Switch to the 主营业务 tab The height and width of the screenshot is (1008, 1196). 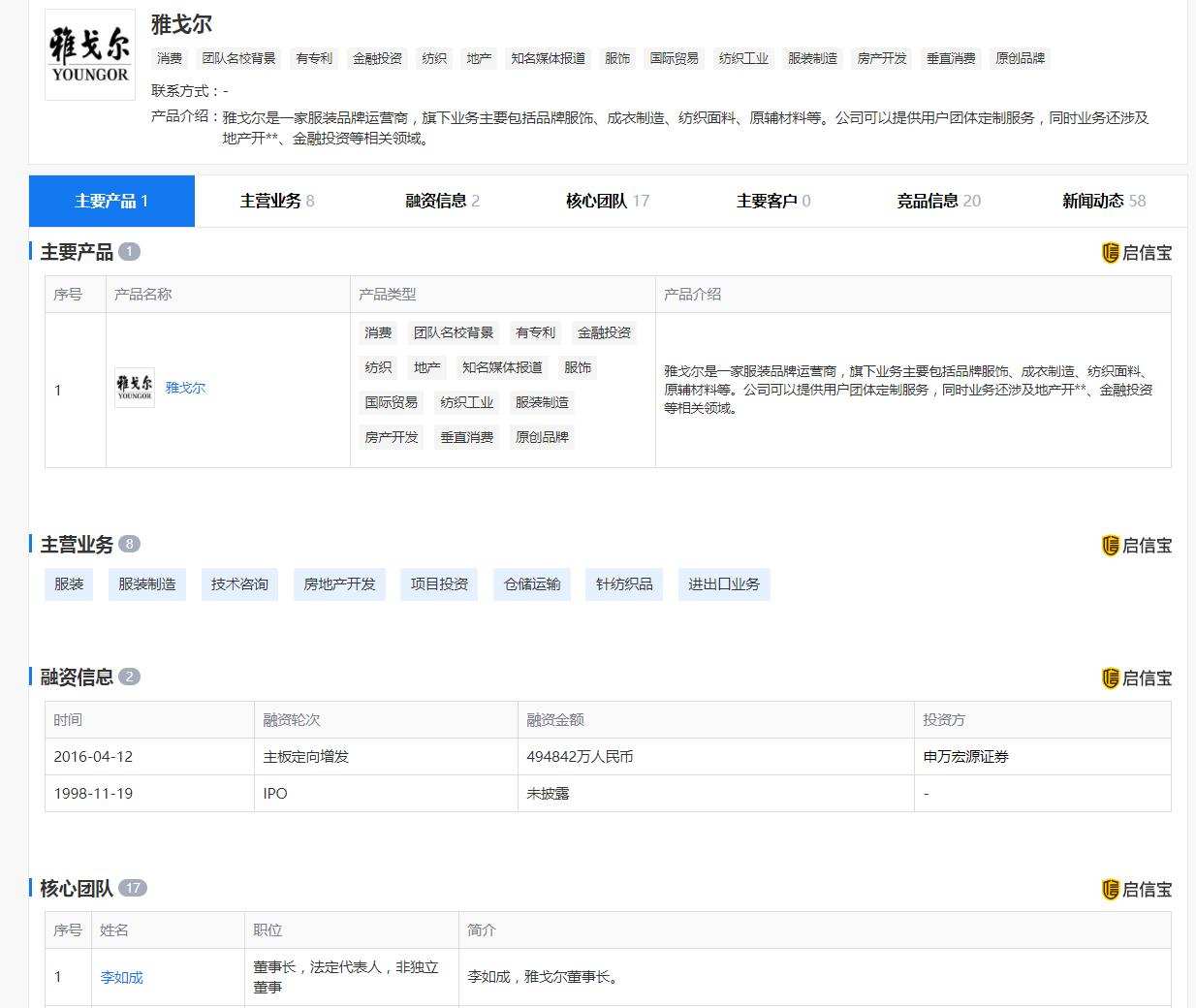pyautogui.click(x=277, y=201)
